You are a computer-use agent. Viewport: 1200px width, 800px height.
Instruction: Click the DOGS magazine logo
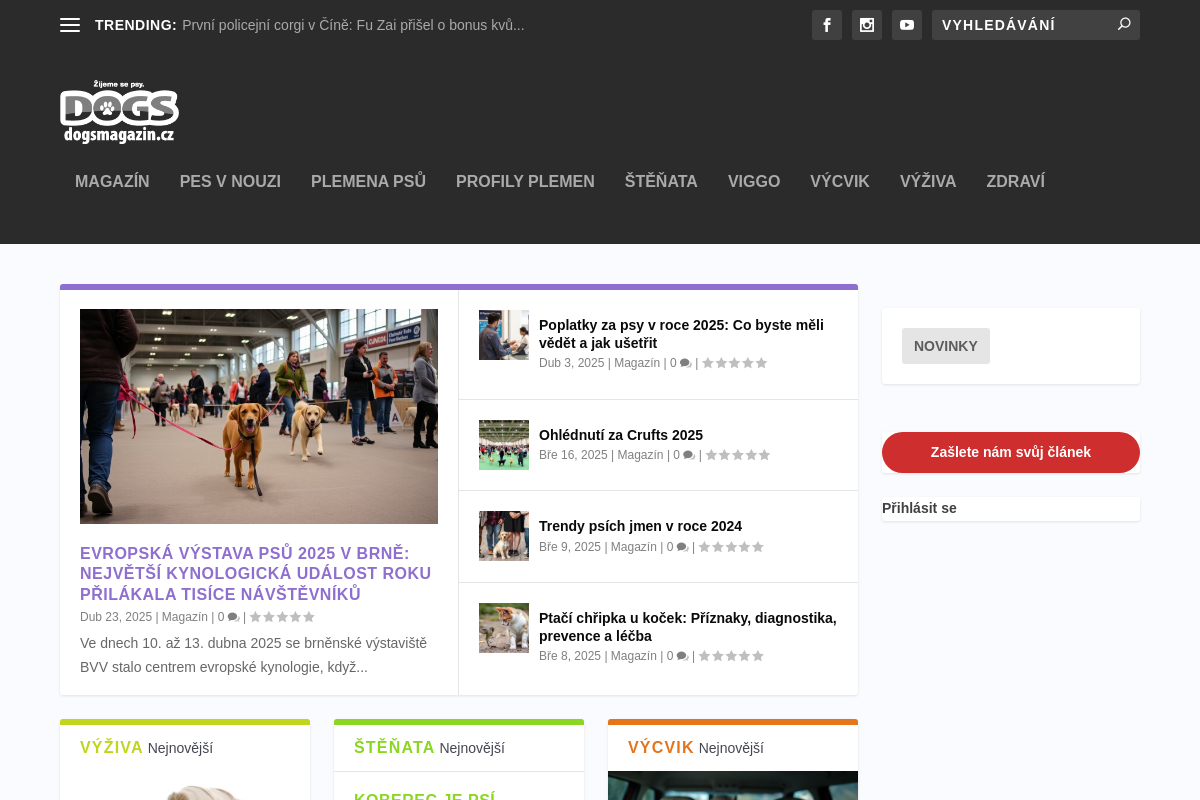point(119,110)
